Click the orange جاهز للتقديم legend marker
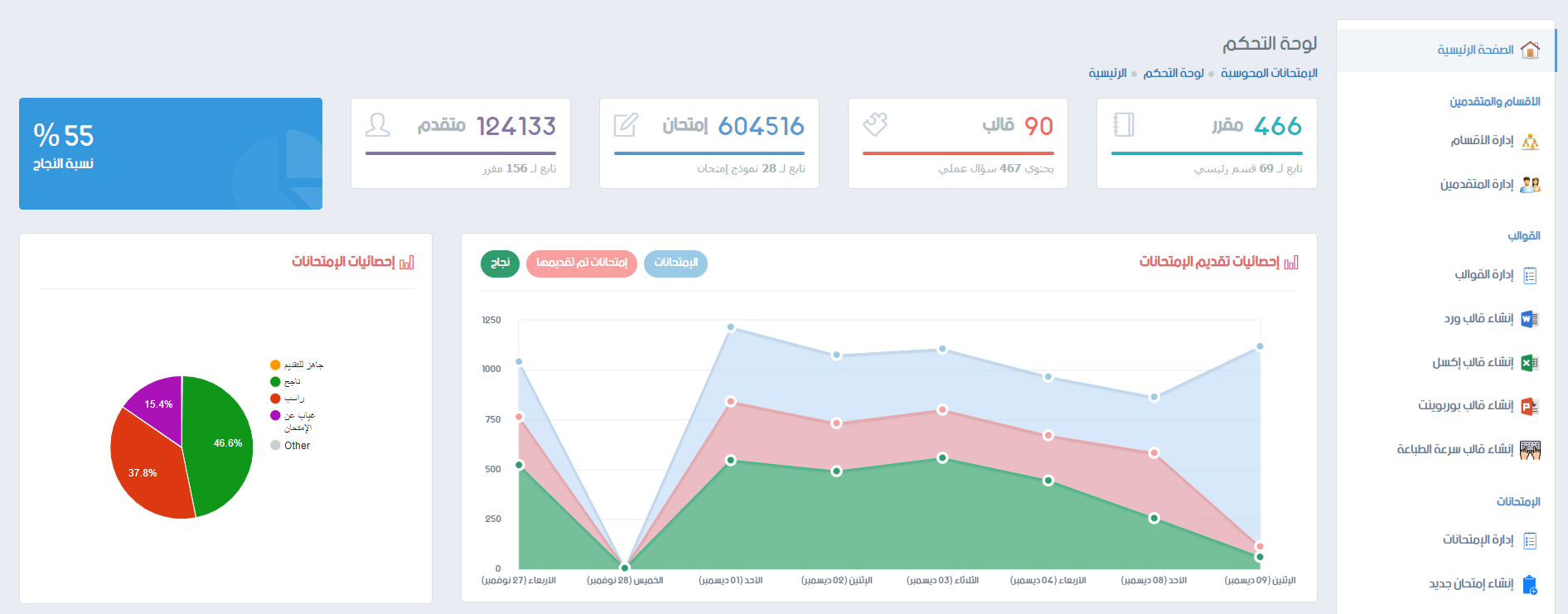Image resolution: width=1568 pixels, height=614 pixels. 275,365
